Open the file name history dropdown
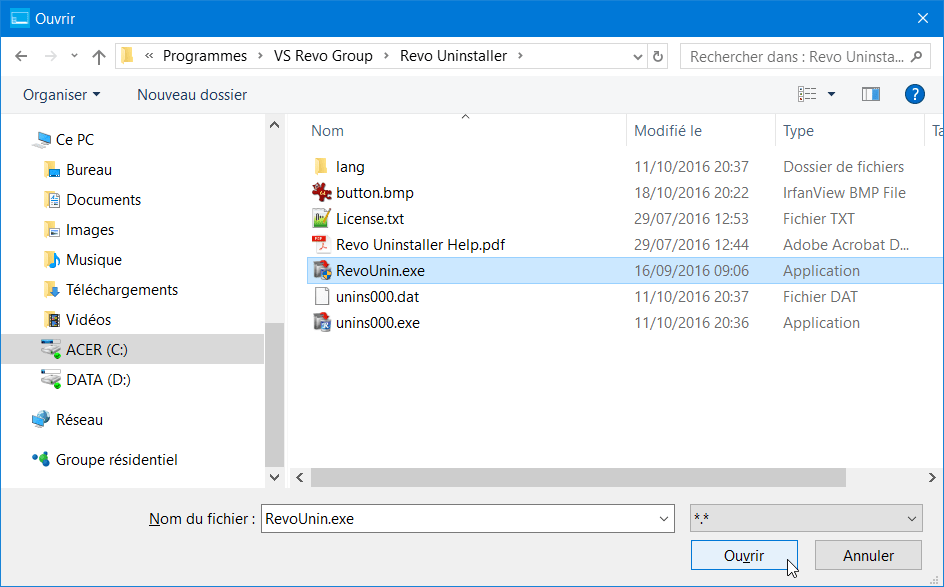This screenshot has width=944, height=587. pos(663,519)
